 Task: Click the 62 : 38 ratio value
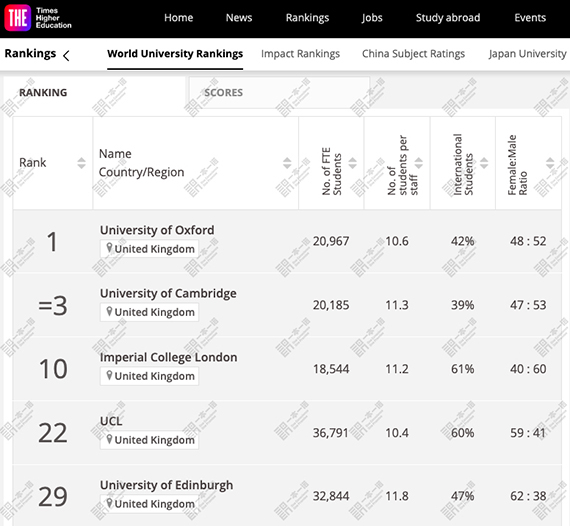(x=528, y=496)
